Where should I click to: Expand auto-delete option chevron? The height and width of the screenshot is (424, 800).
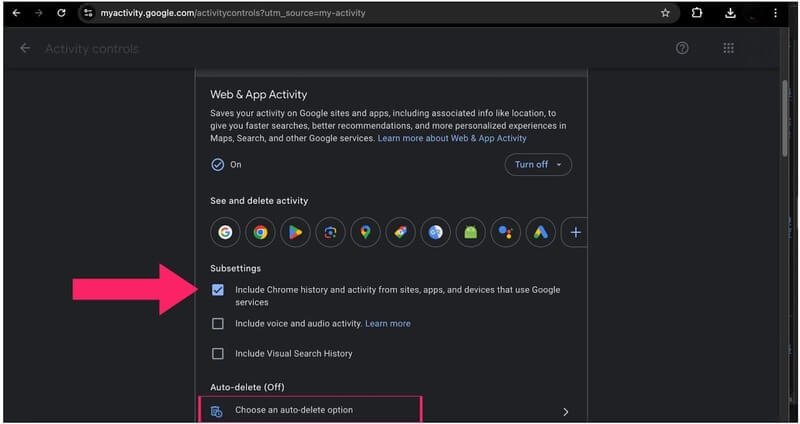pos(565,411)
